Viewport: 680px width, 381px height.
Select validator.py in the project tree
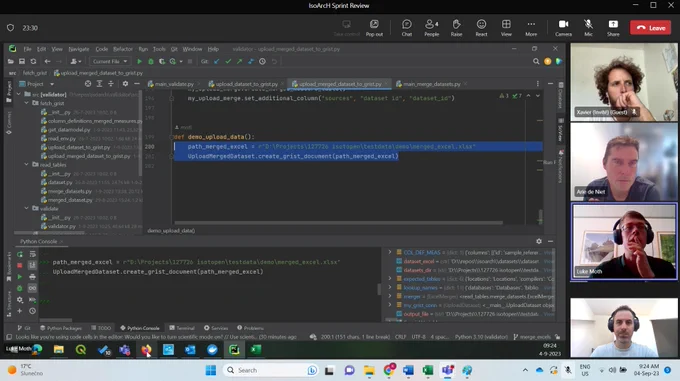pos(62,226)
